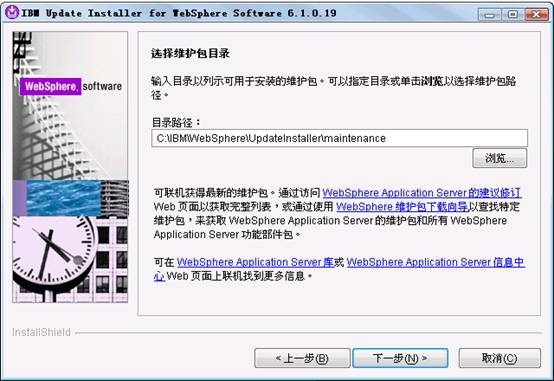Image resolution: width=554 pixels, height=381 pixels.
Task: Open the WebSphere 维护包下载向导 link
Action: point(402,206)
